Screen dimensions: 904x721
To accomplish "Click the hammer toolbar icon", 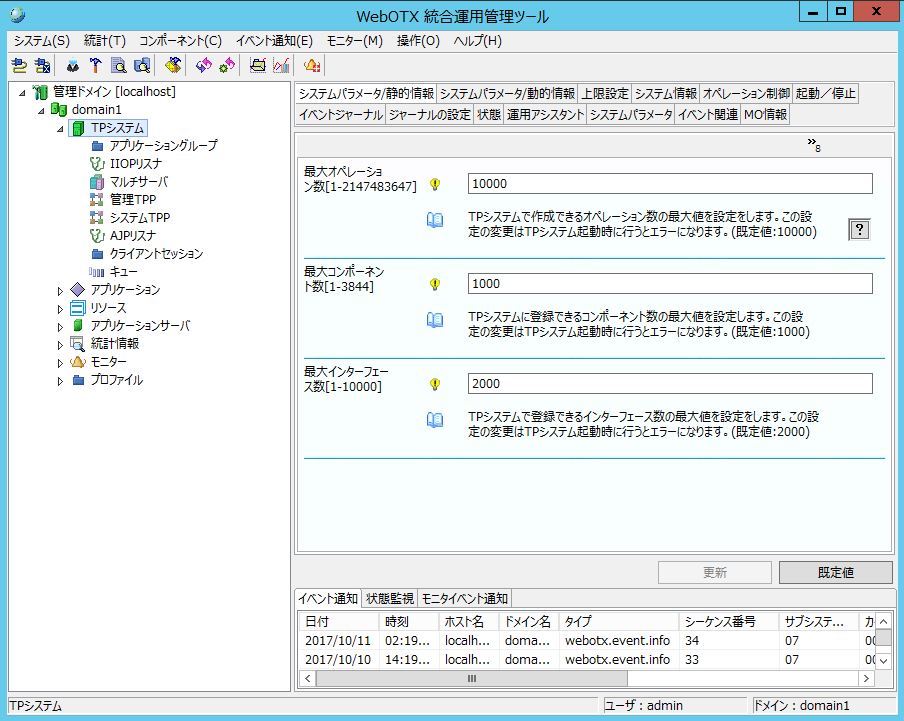I will (x=96, y=66).
